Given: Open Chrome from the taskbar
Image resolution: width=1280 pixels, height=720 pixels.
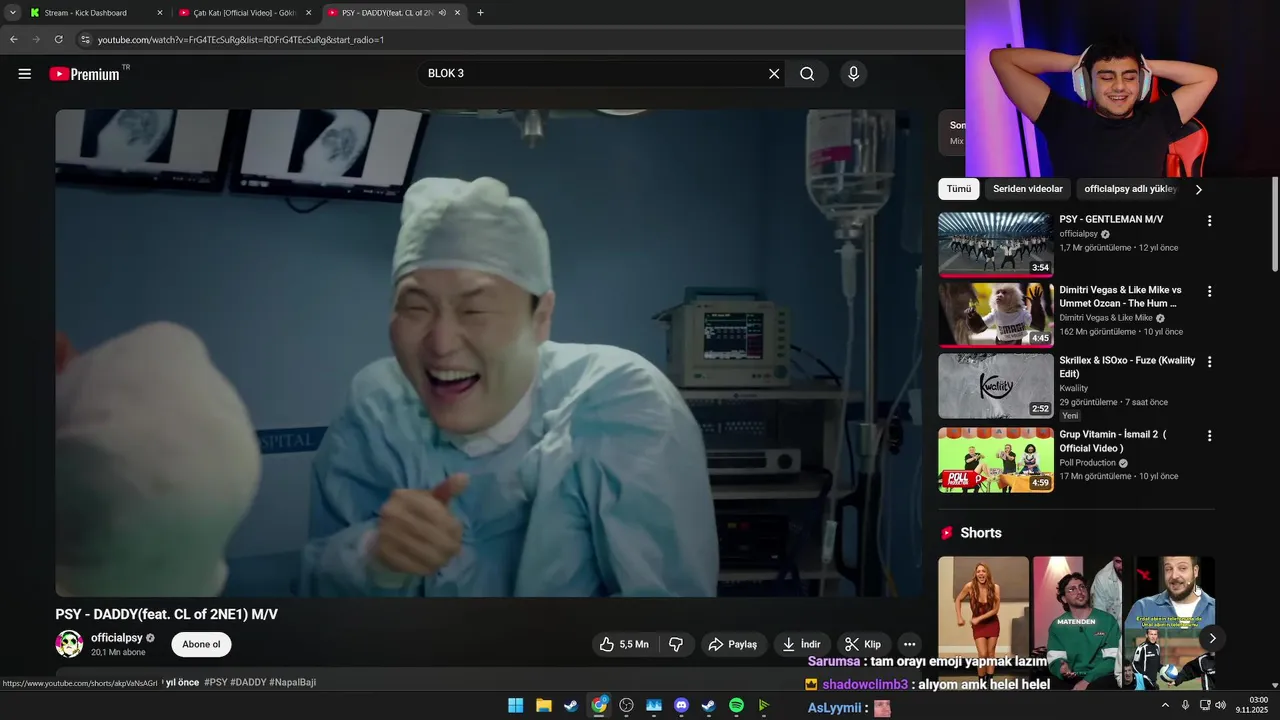Looking at the screenshot, I should point(598,705).
